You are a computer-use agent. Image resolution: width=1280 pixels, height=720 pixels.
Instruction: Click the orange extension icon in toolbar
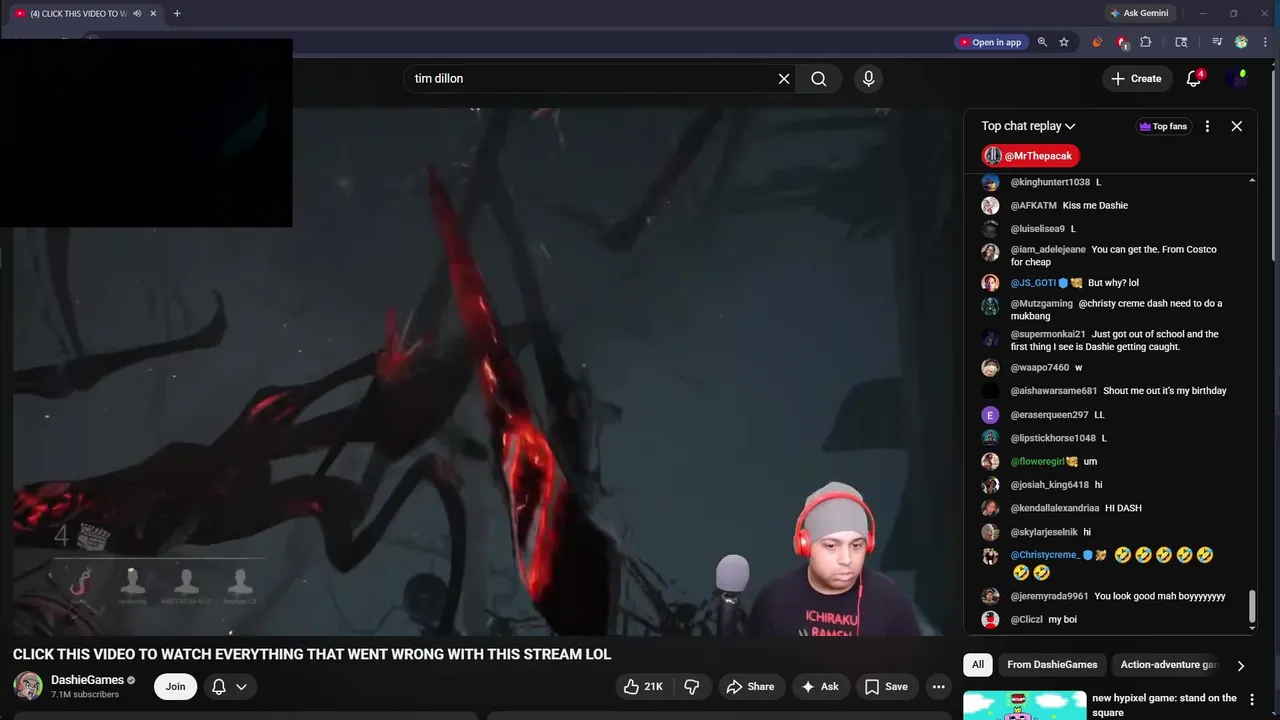(1098, 42)
